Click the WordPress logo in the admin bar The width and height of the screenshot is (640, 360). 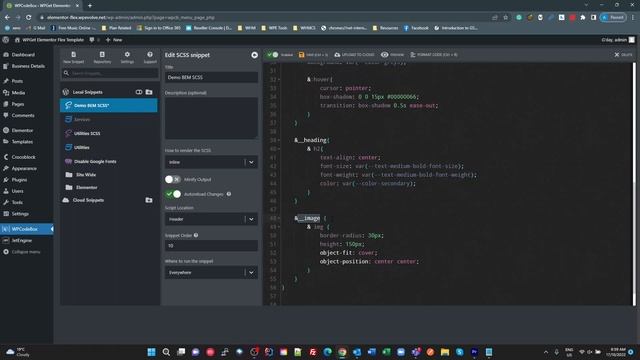click(x=6, y=40)
